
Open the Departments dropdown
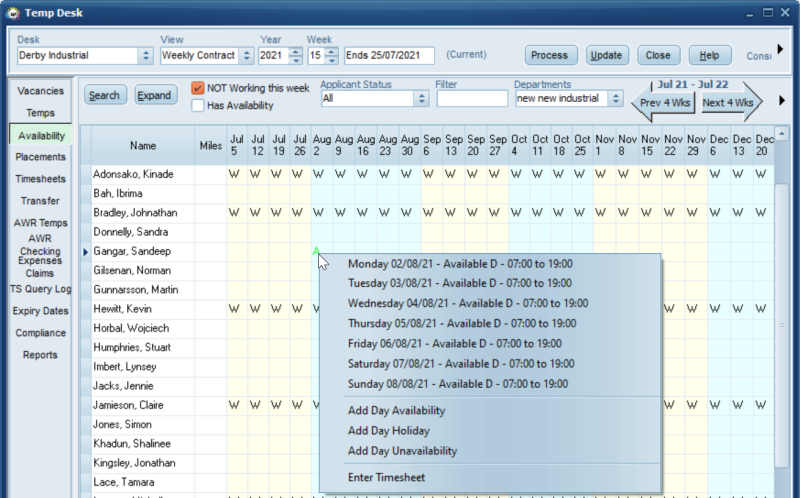point(616,98)
